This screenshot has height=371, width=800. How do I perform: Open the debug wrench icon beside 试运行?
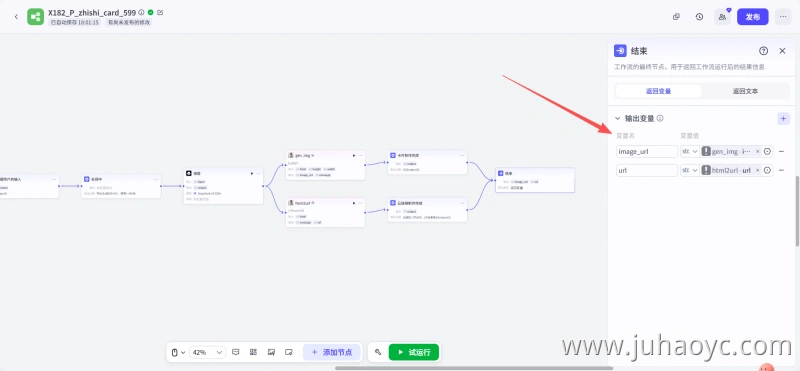click(x=378, y=352)
